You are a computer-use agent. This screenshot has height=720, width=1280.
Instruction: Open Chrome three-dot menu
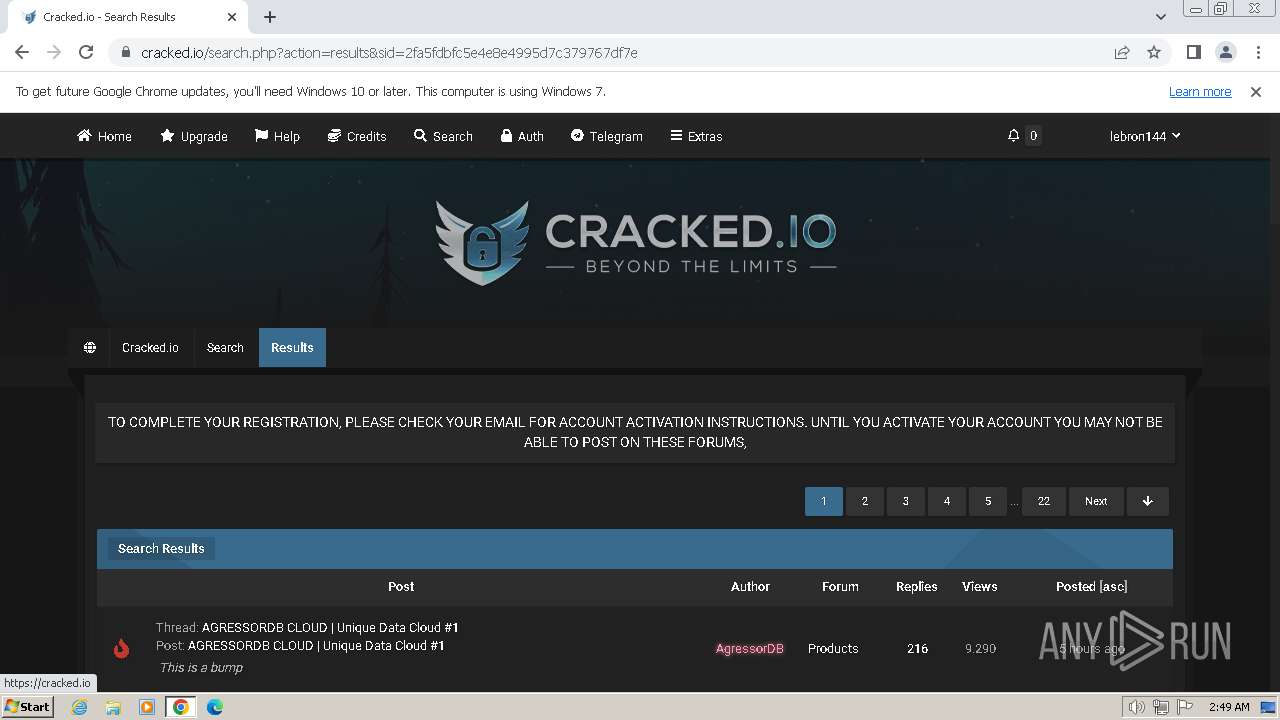[1258, 52]
